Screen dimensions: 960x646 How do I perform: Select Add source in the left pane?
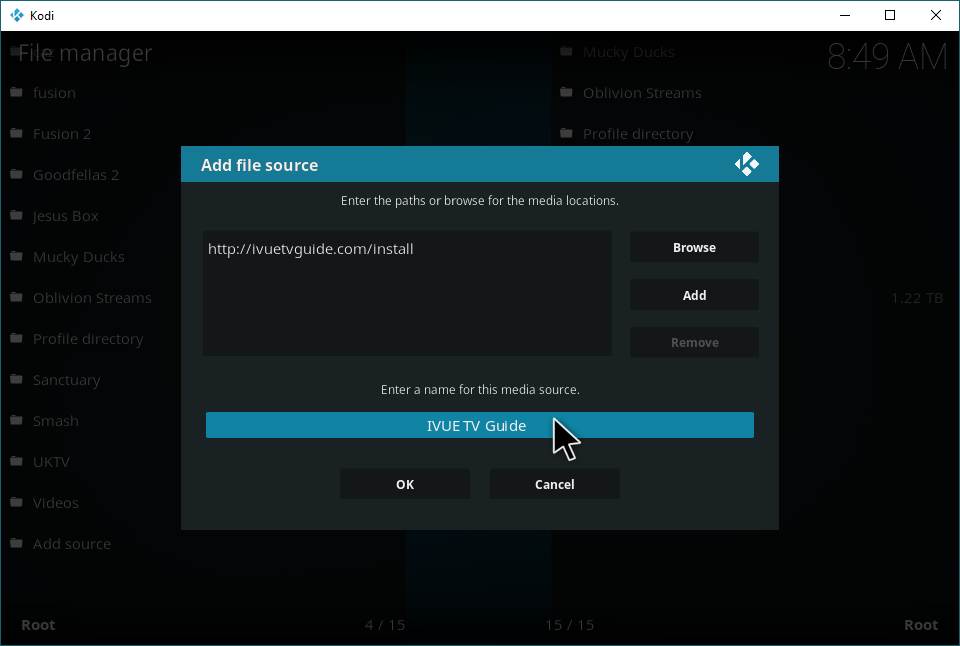72,544
